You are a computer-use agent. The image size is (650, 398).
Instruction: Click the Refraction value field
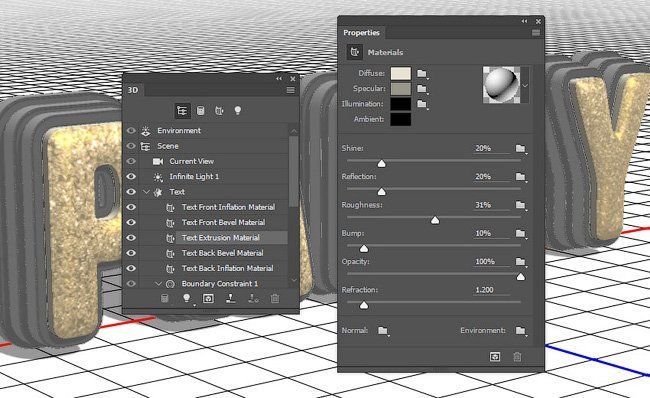coord(492,290)
